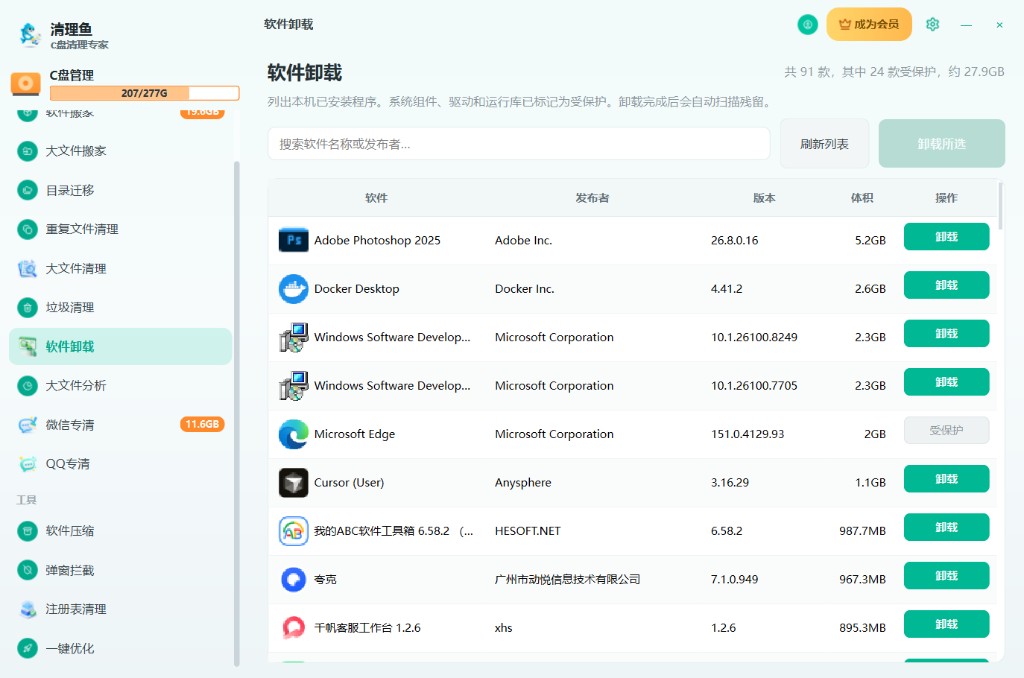This screenshot has width=1024, height=678.
Task: Click the 我的ABC软件工具箱 app icon
Action: (293, 531)
